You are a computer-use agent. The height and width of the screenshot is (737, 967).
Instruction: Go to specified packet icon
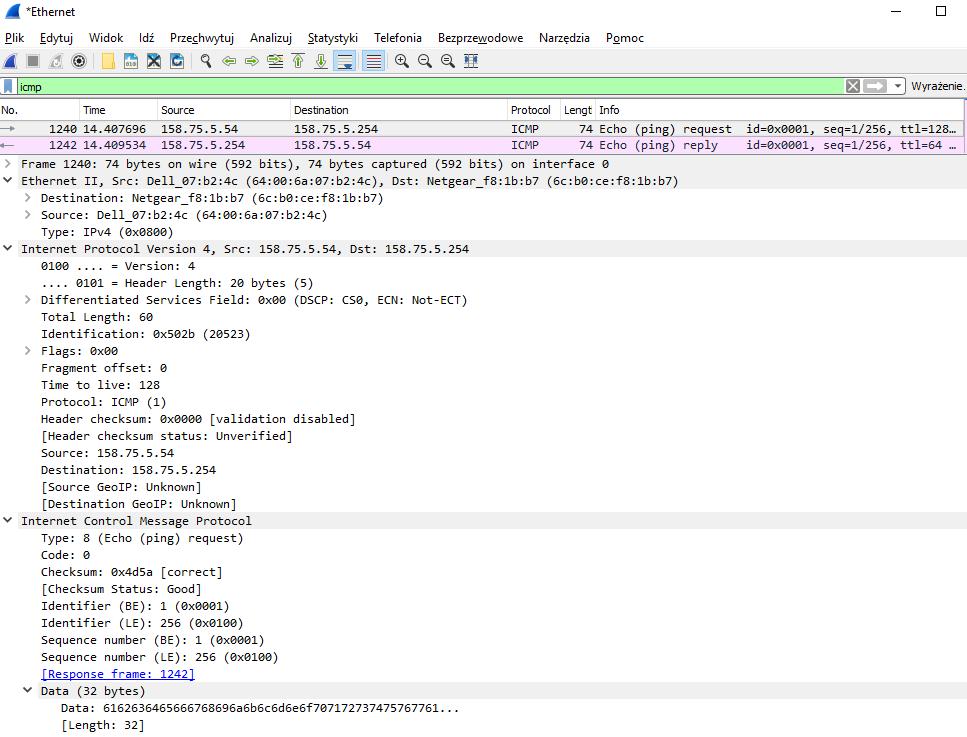(x=275, y=61)
